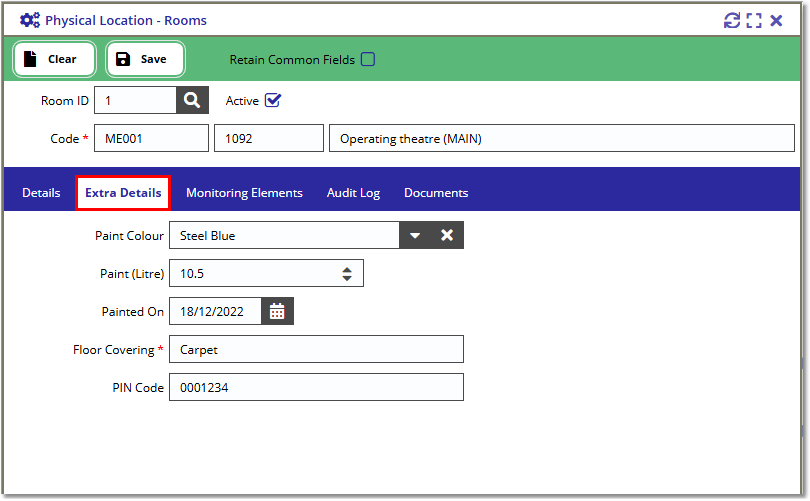The width and height of the screenshot is (810, 501).
Task: Click the Painted On date field
Action: 215,311
